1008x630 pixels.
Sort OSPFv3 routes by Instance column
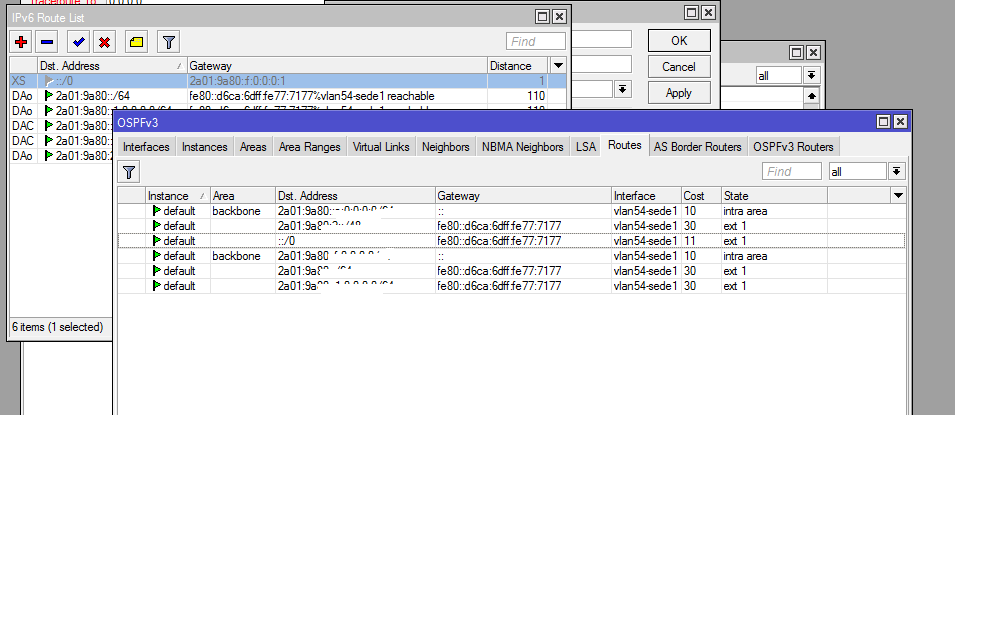click(x=177, y=195)
